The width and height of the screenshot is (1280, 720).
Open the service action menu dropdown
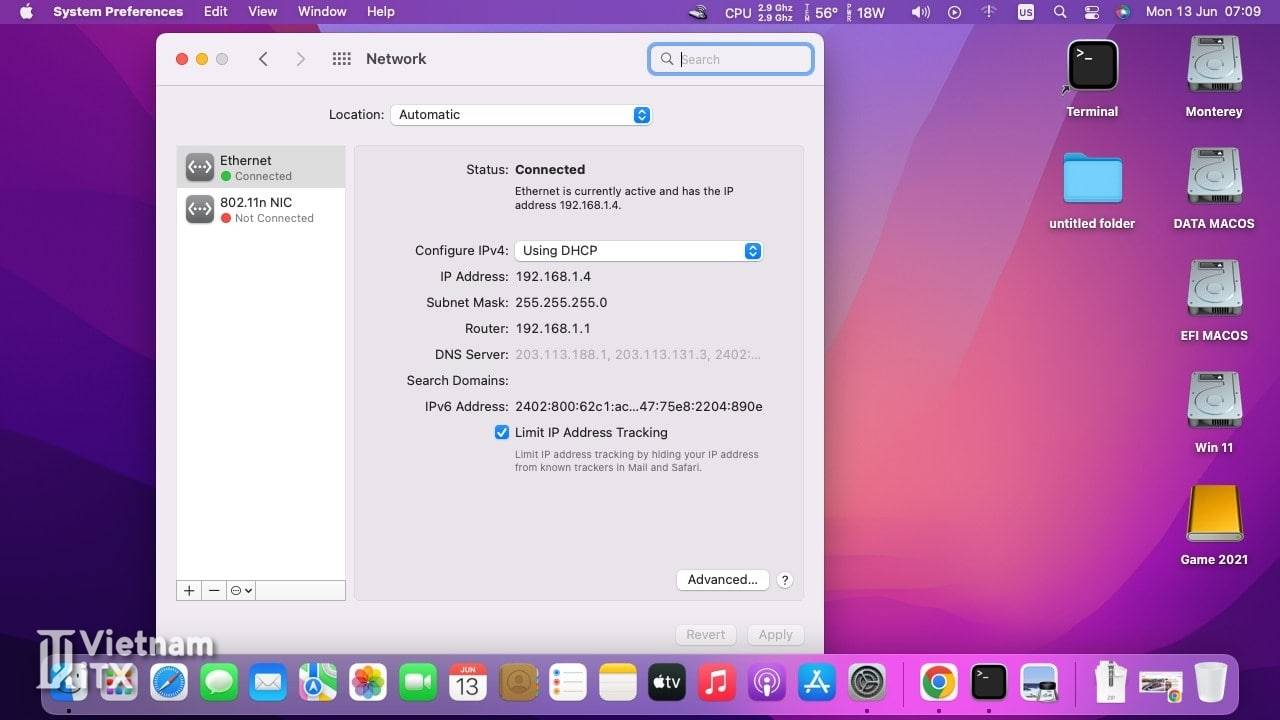241,591
